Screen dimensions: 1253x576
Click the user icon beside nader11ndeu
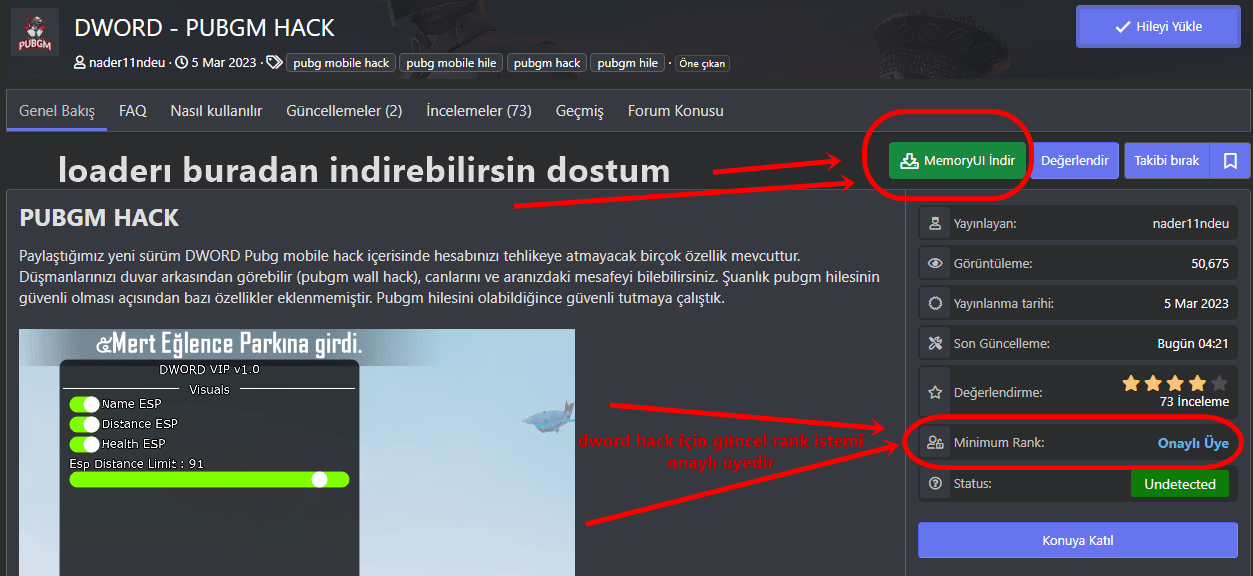81,62
